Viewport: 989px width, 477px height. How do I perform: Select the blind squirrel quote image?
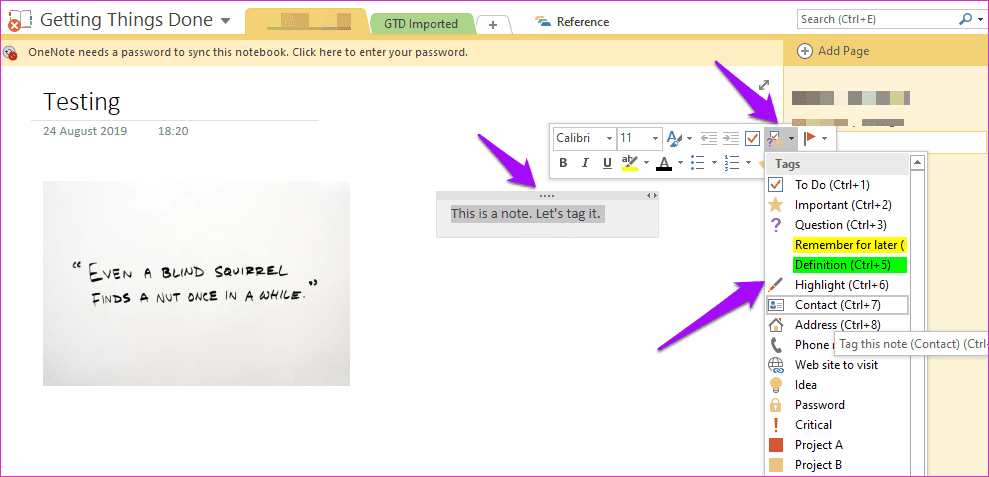[x=196, y=283]
